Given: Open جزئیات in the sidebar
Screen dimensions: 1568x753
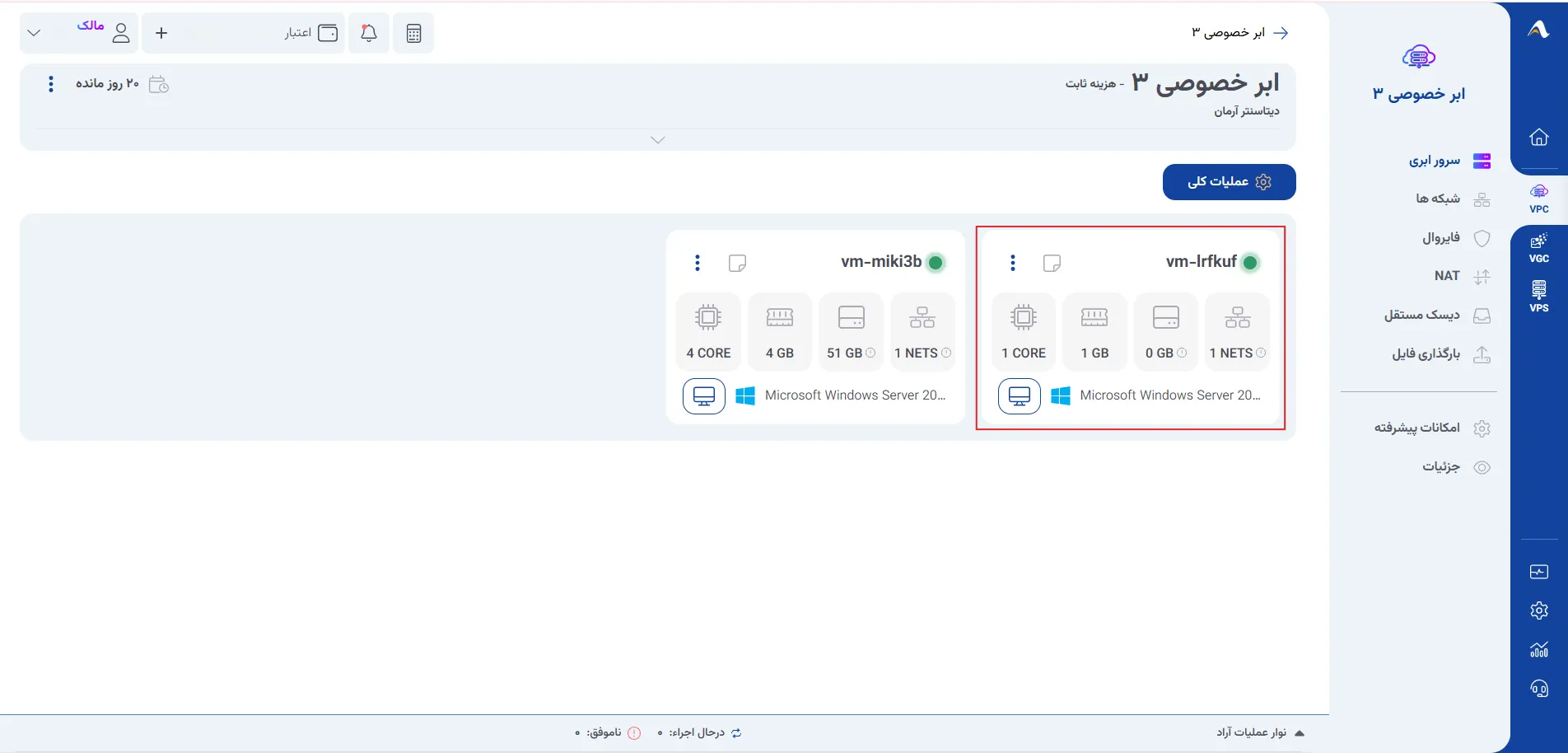Looking at the screenshot, I should (1456, 467).
